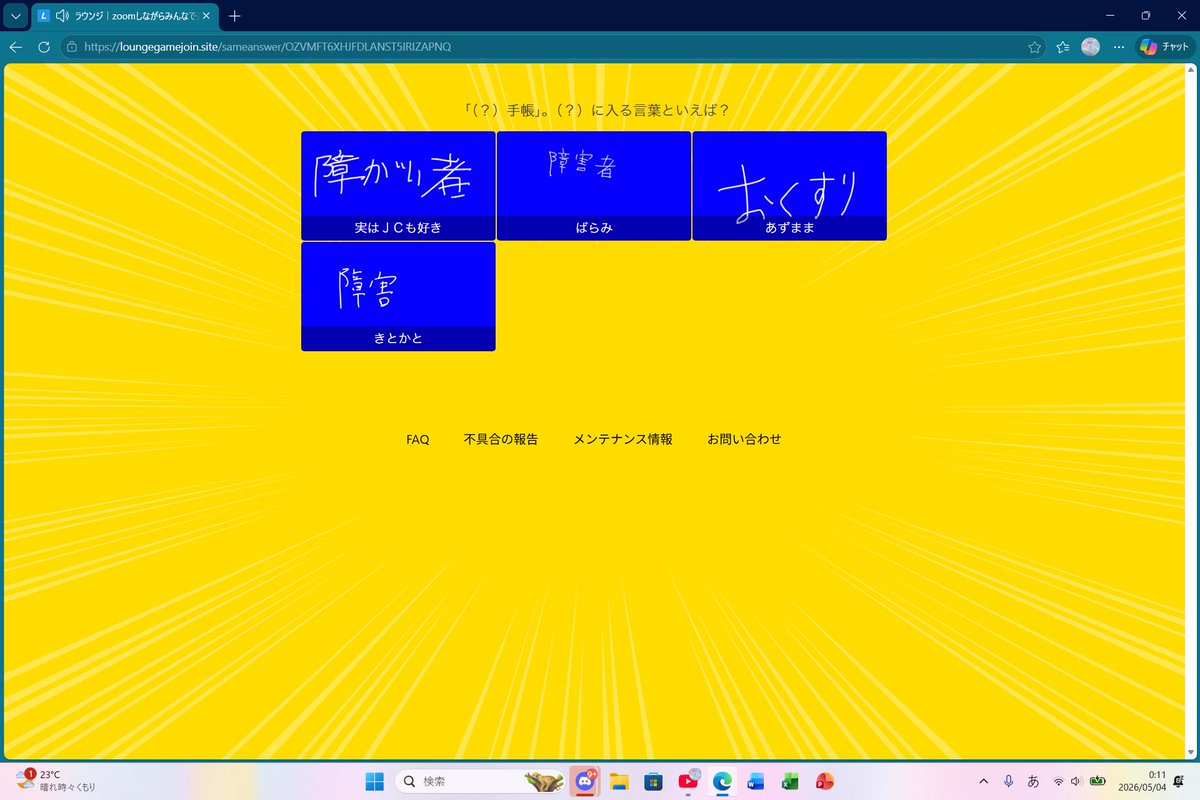Open the Favorites list button

(1063, 47)
